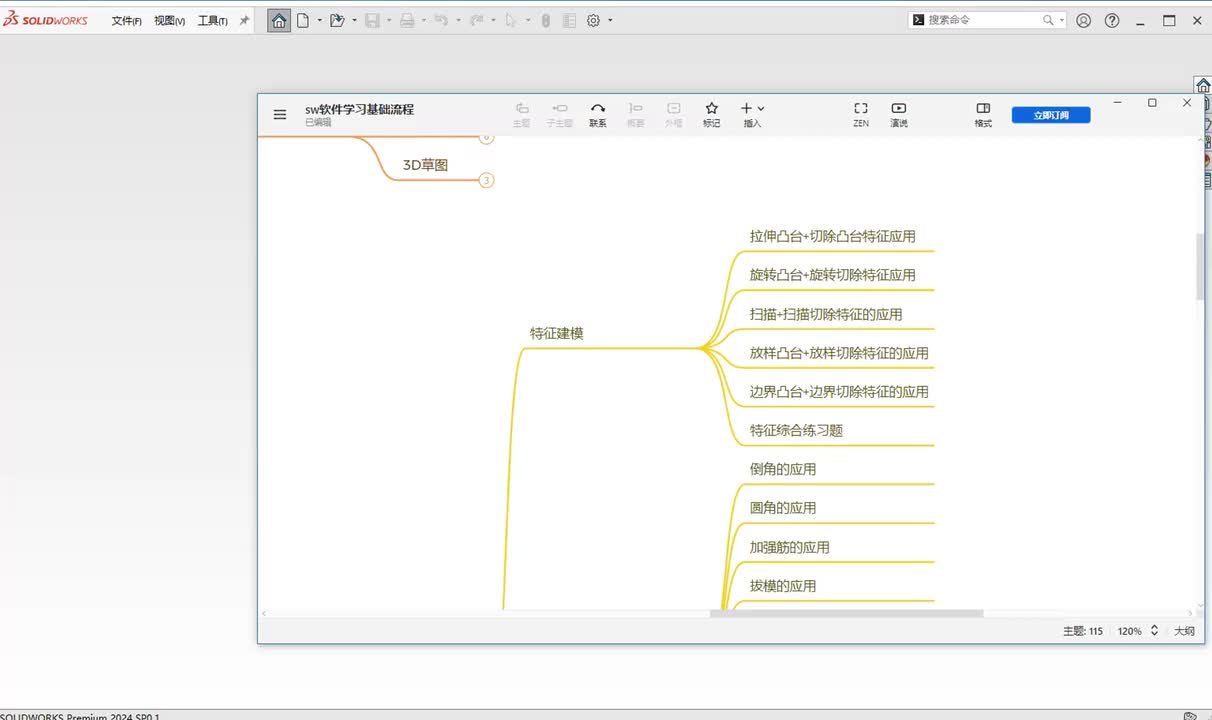This screenshot has height=720, width=1212.
Task: Start 演说 pitch mode
Action: pyautogui.click(x=898, y=114)
